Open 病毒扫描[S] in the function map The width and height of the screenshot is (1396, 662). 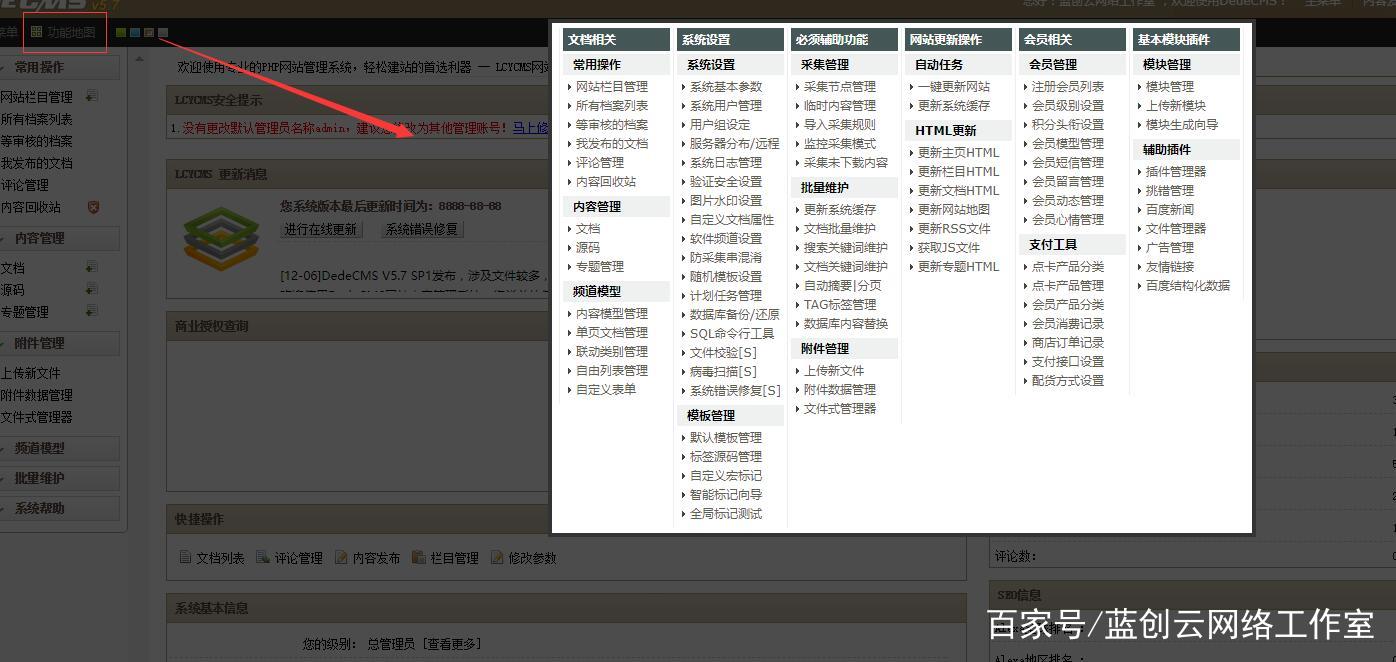coord(723,372)
